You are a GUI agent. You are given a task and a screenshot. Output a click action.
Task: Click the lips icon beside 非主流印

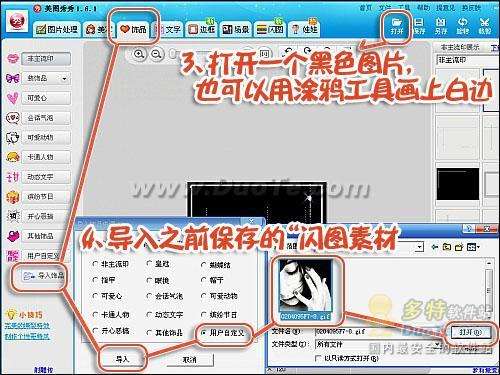pos(13,59)
